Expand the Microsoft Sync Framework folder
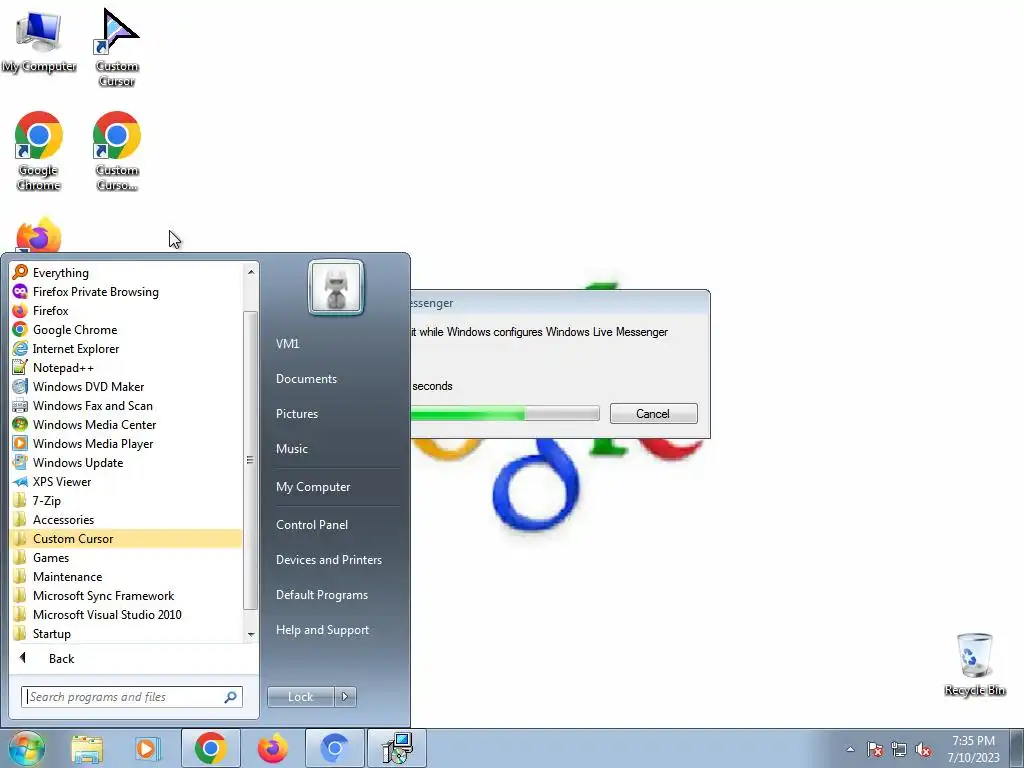This screenshot has height=768, width=1024. point(127,595)
